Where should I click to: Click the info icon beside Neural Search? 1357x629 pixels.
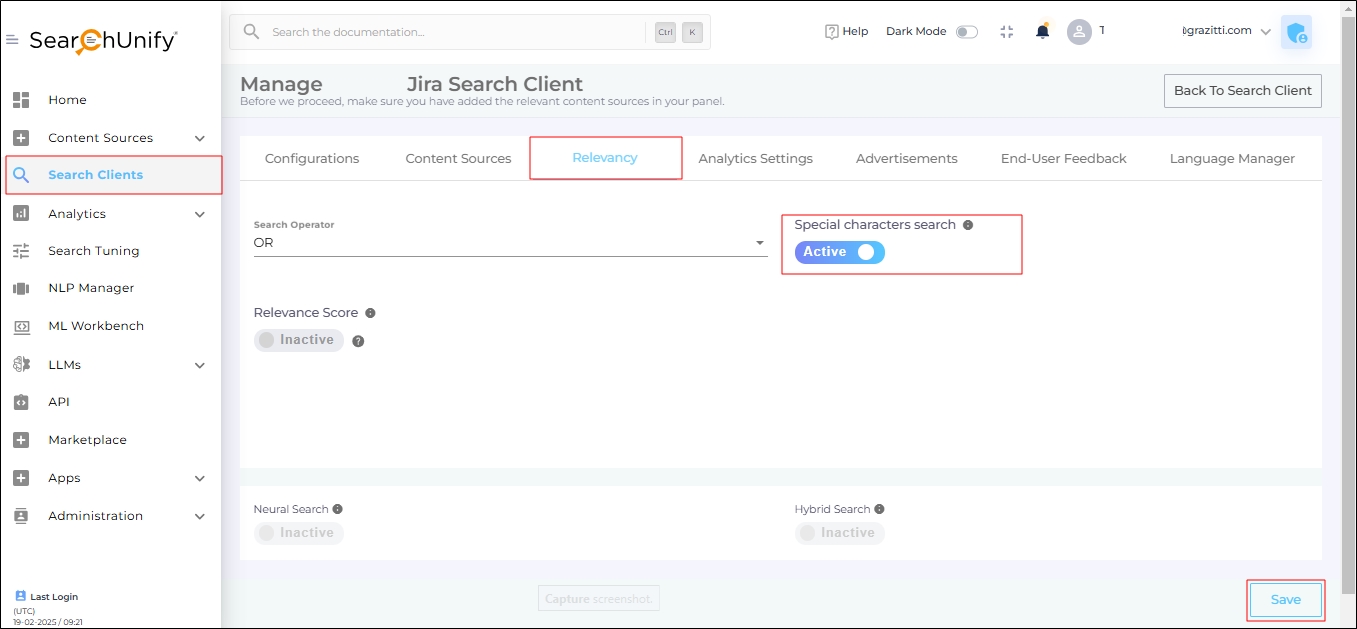pos(338,509)
